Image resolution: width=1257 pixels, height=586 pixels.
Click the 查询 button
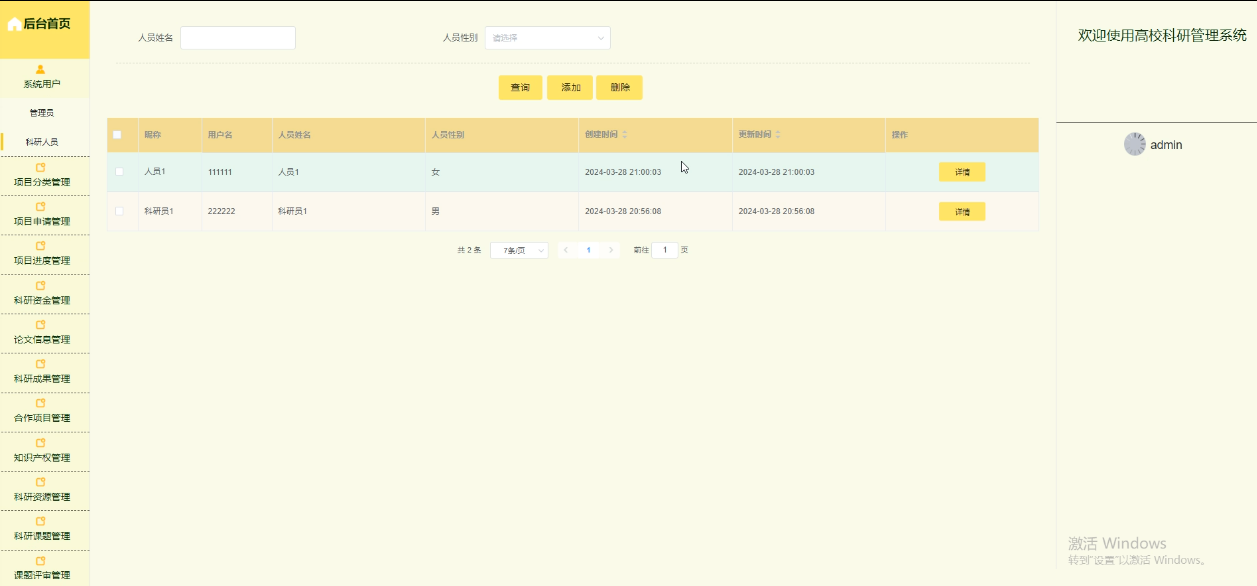[x=520, y=88]
